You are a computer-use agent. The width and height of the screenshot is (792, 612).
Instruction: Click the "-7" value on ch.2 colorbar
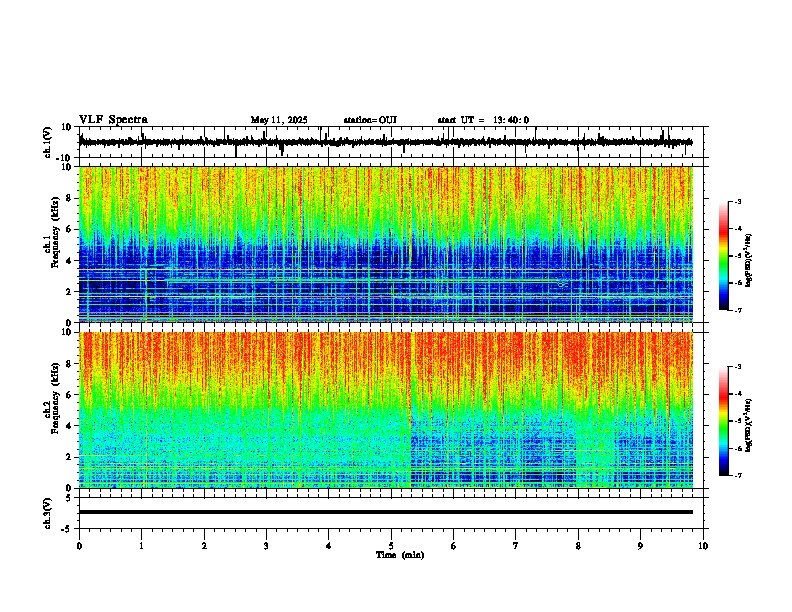coord(738,475)
